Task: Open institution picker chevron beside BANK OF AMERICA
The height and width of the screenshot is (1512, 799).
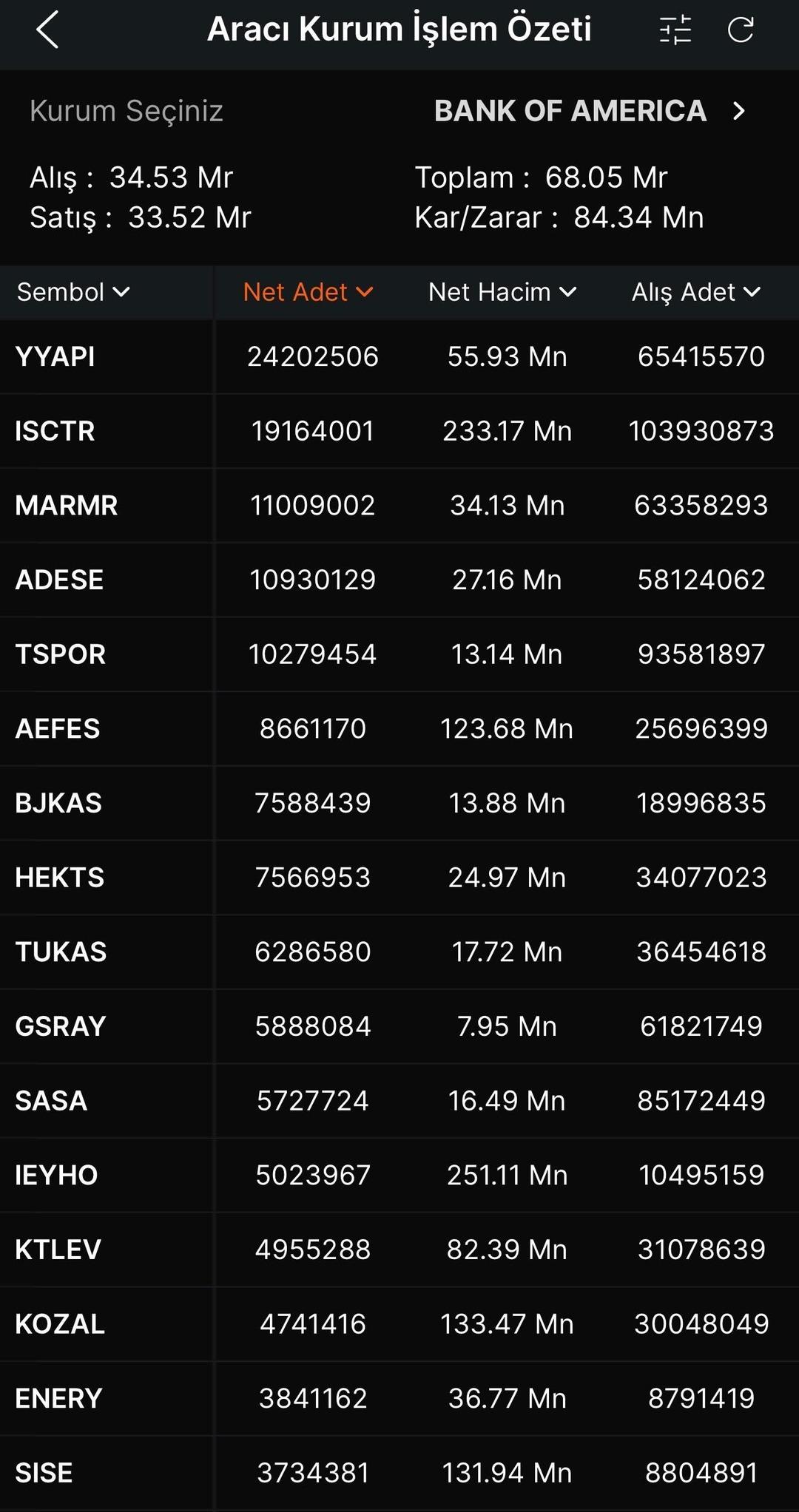Action: 738,111
